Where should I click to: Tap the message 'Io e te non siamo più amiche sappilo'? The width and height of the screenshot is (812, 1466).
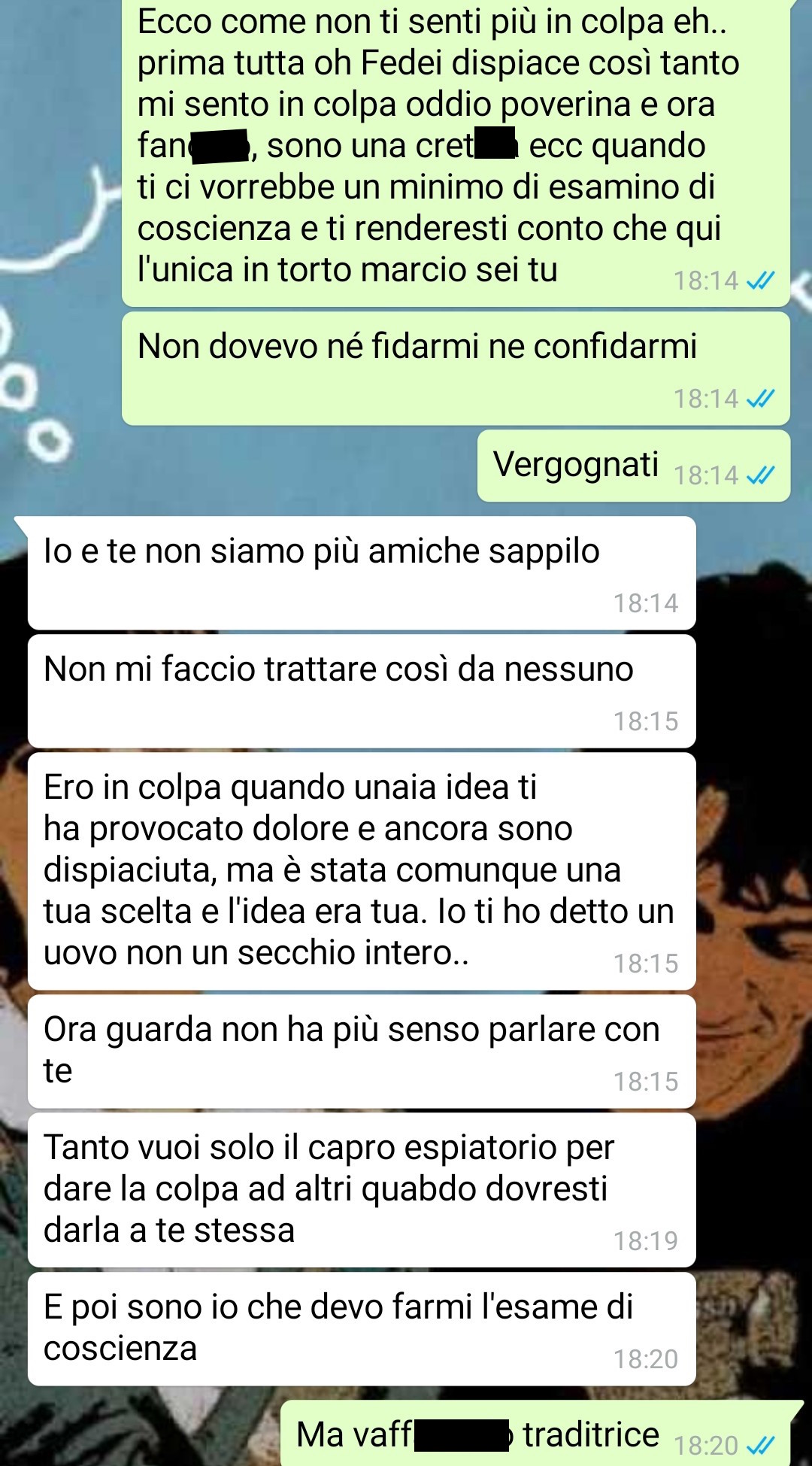point(362,572)
